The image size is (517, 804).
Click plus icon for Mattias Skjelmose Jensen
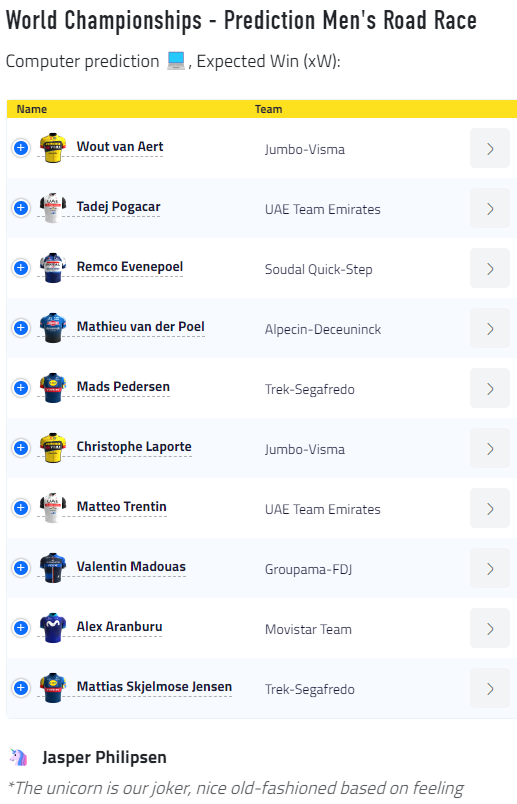tap(21, 688)
